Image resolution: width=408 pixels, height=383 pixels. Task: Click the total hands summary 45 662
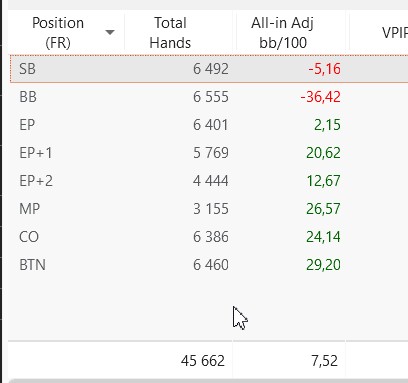(203, 361)
